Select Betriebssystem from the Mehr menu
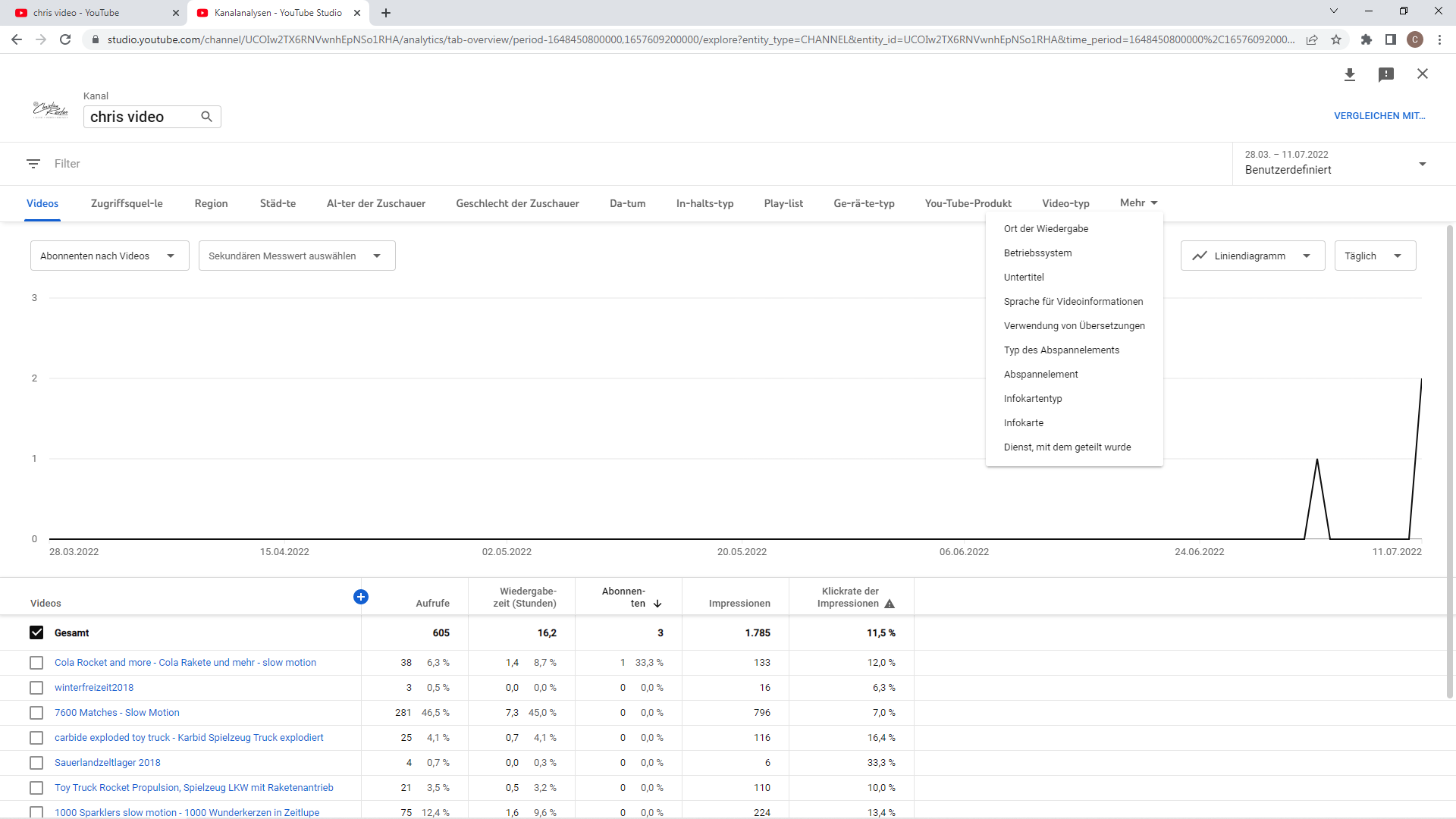1456x819 pixels. (1037, 253)
